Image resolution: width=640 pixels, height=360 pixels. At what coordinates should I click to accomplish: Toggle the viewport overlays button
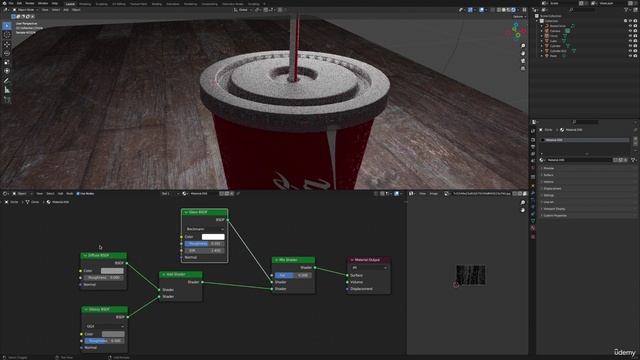point(481,10)
